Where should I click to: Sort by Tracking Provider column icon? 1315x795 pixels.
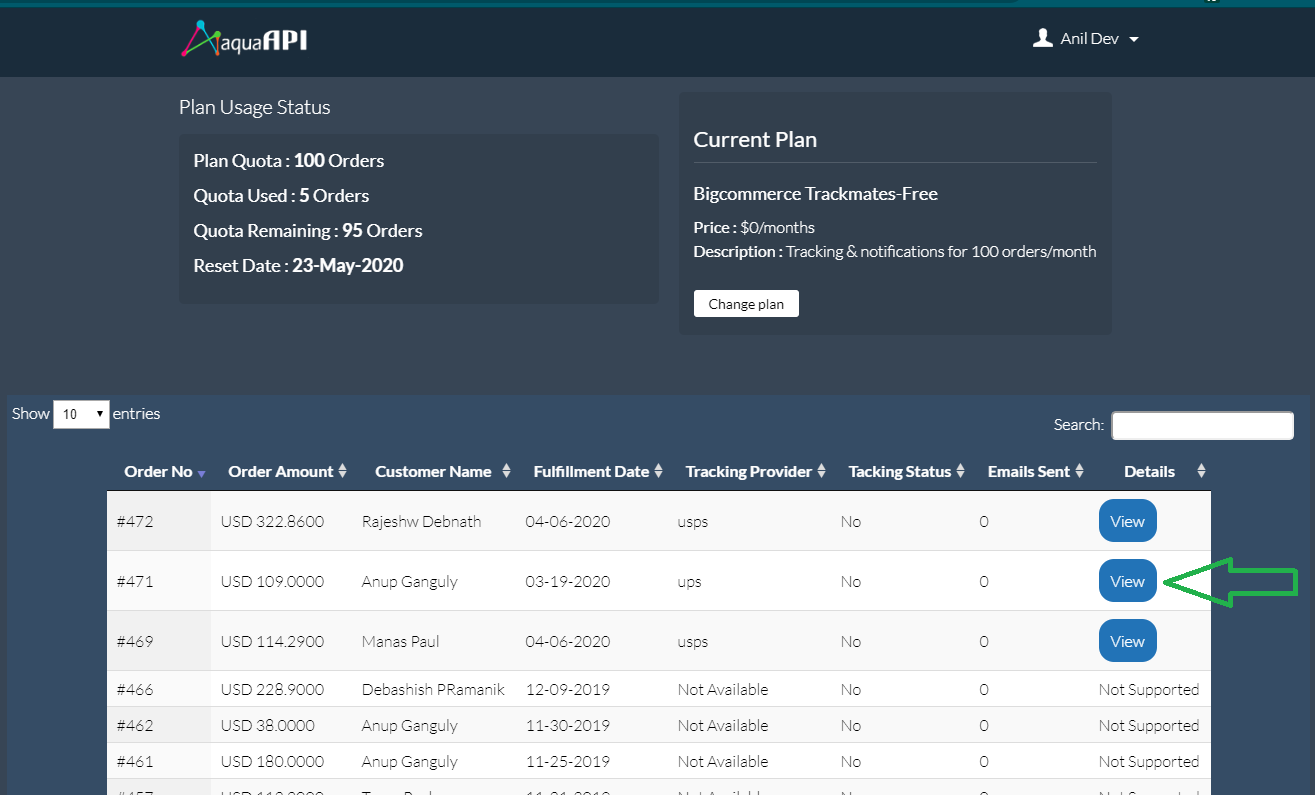pyautogui.click(x=821, y=471)
